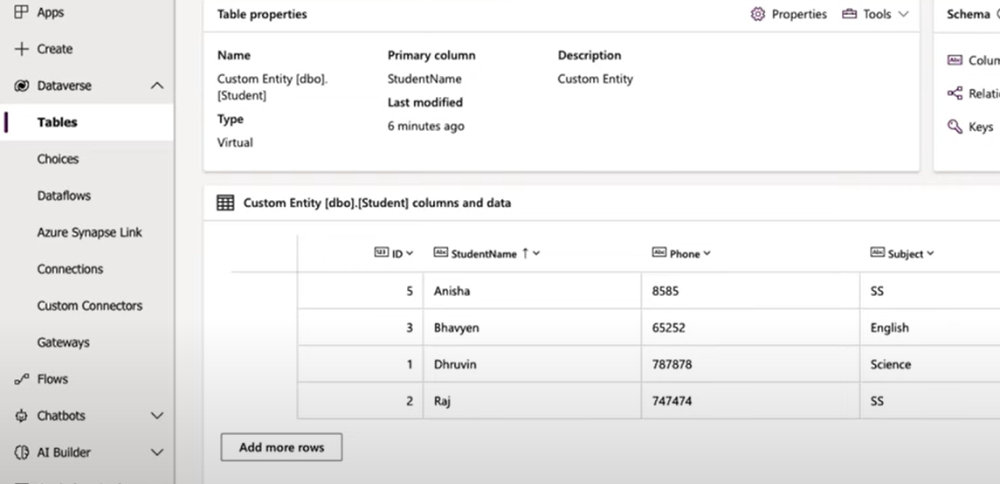Select the Anisha name cell
This screenshot has width=1000, height=484.
pos(532,291)
